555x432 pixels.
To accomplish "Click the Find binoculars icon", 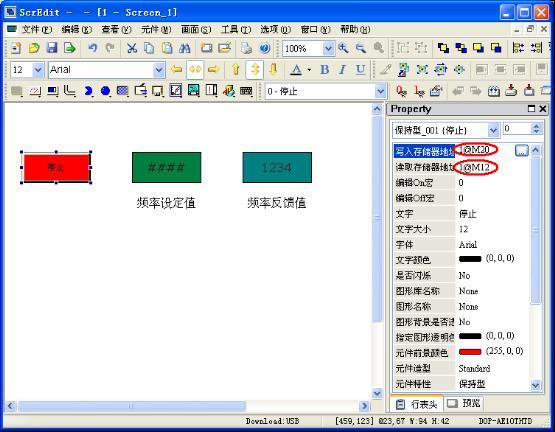I will 185,48.
